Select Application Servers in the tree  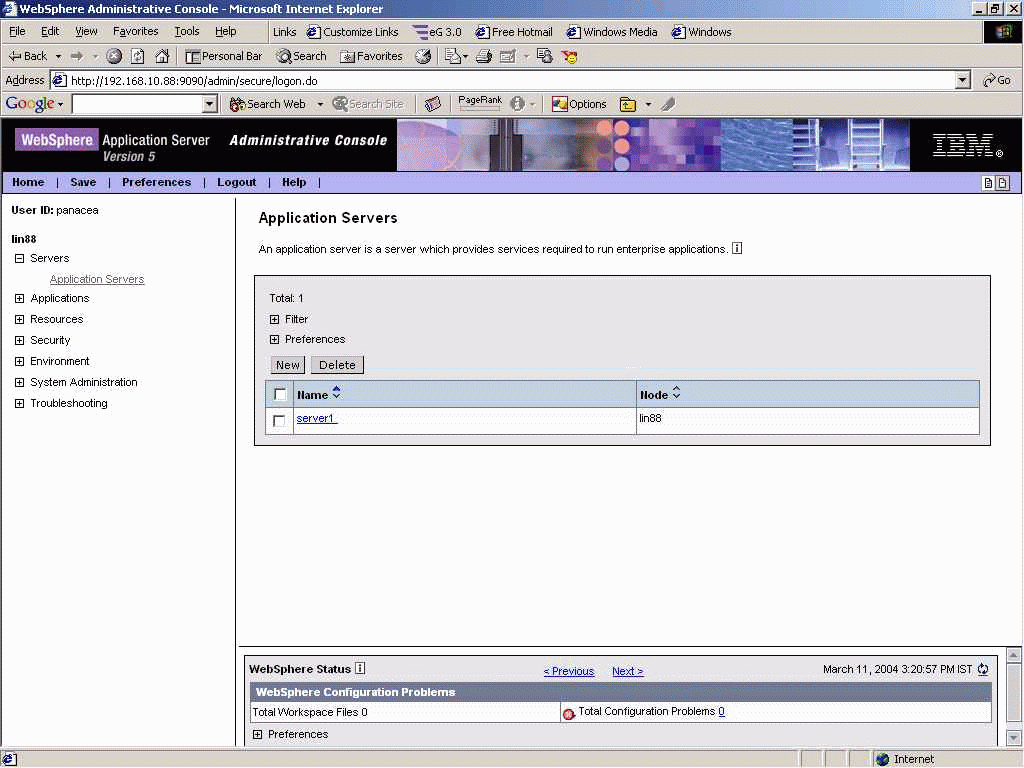click(x=97, y=280)
